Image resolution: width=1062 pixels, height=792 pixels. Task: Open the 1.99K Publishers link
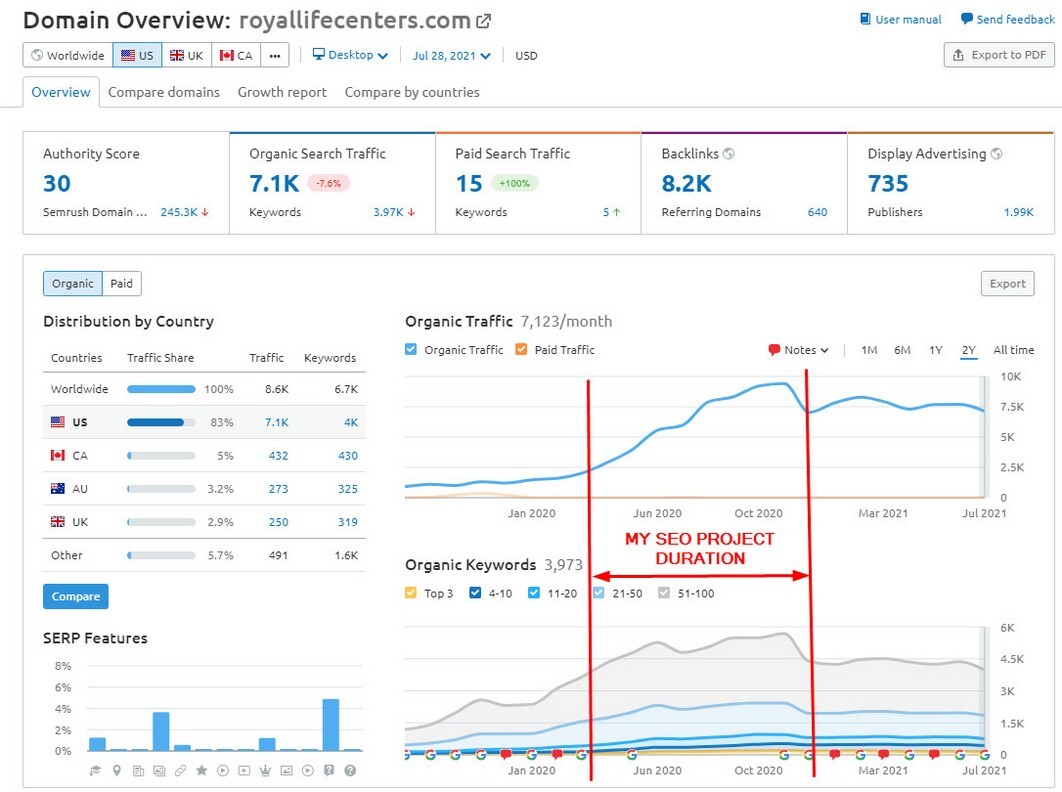point(1019,212)
